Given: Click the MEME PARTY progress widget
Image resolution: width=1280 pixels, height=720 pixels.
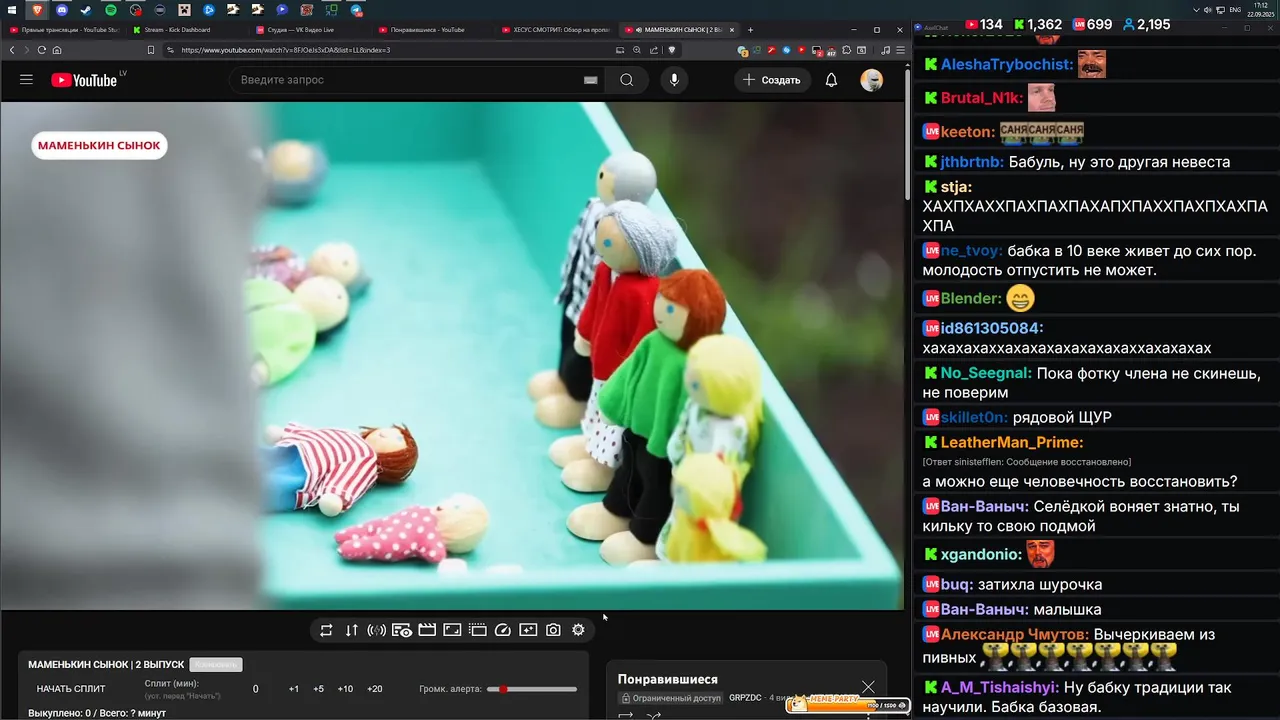Looking at the screenshot, I should (x=846, y=704).
